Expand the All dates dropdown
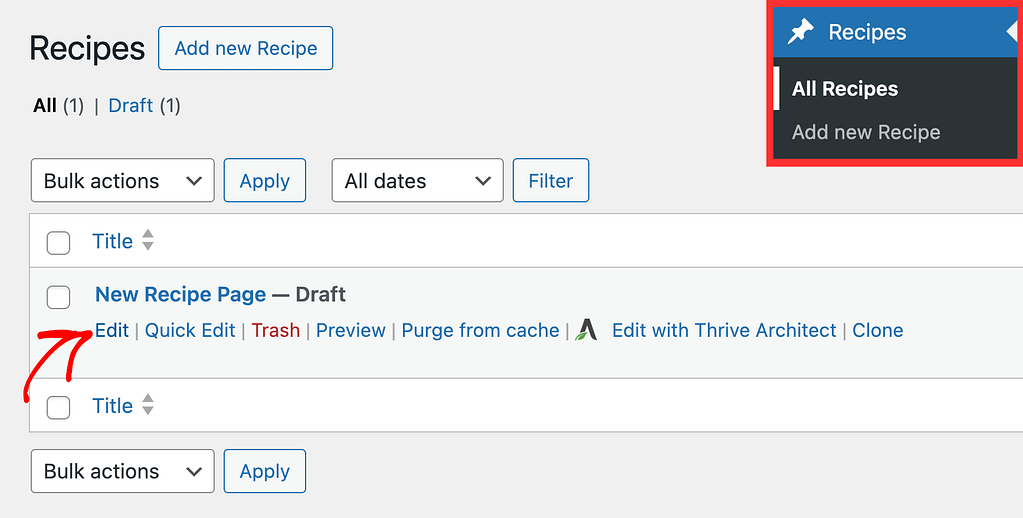Viewport: 1023px width, 518px height. pyautogui.click(x=418, y=180)
